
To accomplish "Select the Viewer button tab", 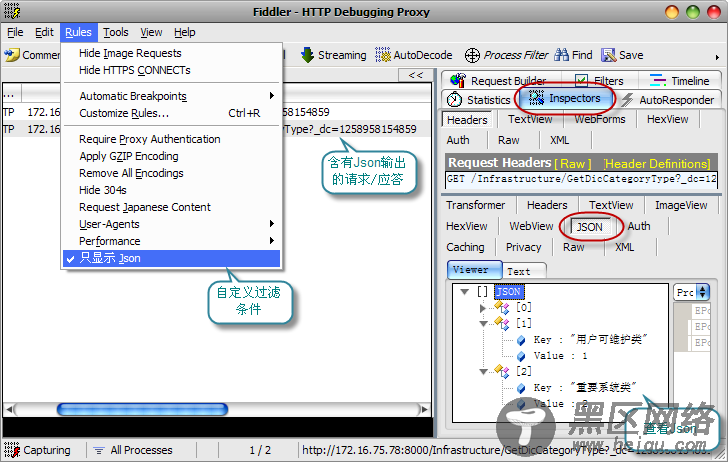I will coord(474,270).
